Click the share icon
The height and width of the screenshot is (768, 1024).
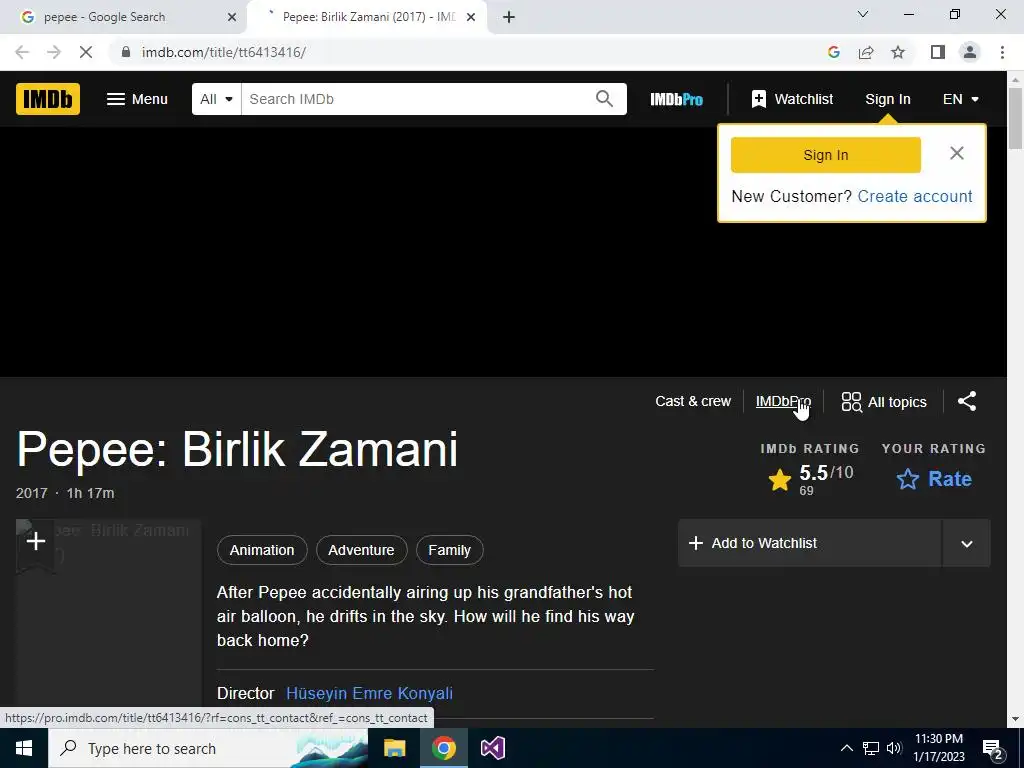click(x=967, y=402)
